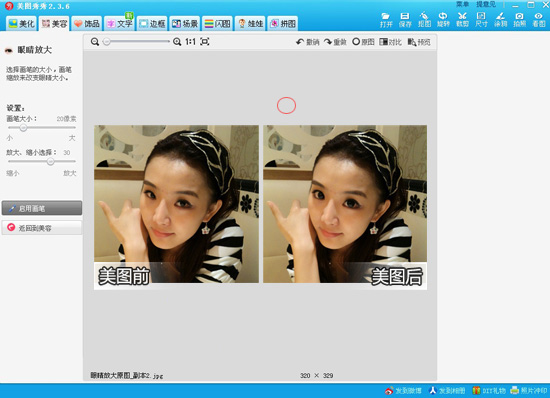Screen dimensions: 550x398
Task: Open the 闪图 animated image tab
Action: (217, 23)
